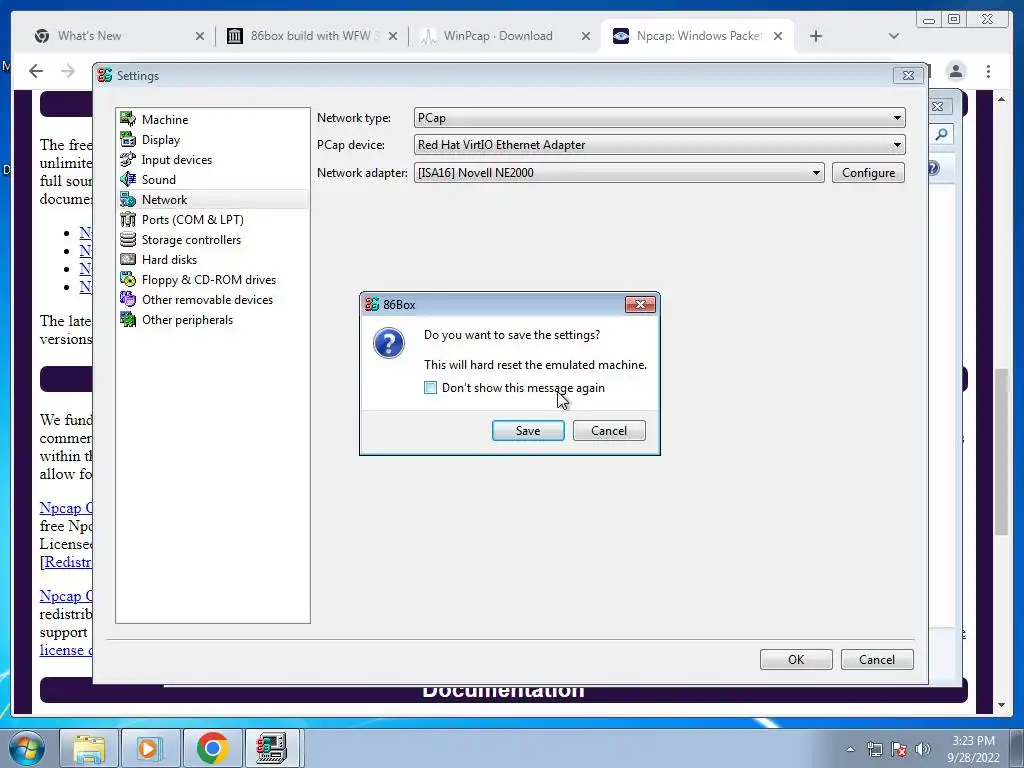The height and width of the screenshot is (768, 1024).
Task: Click the Action Center flag tray icon
Action: [899, 749]
